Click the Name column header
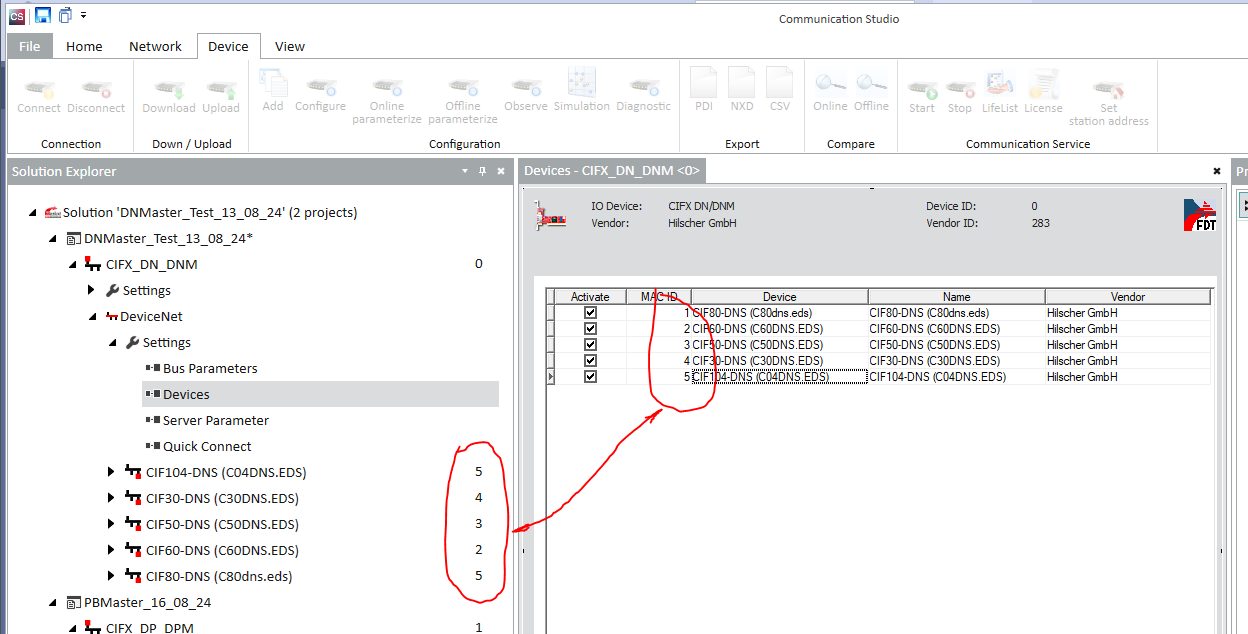Screen dimensions: 1248x634 click(957, 297)
